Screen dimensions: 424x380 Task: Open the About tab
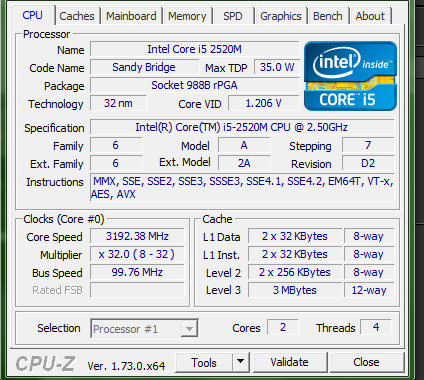tap(370, 16)
